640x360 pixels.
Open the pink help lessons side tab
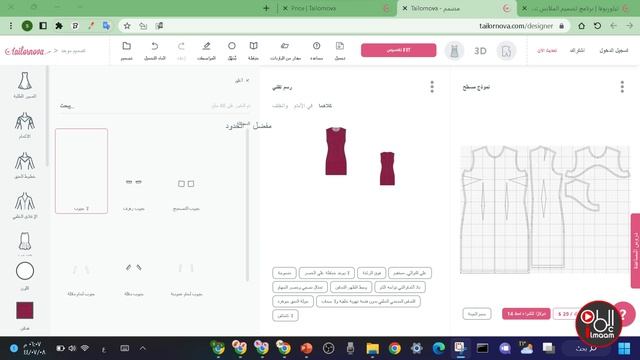[635, 251]
